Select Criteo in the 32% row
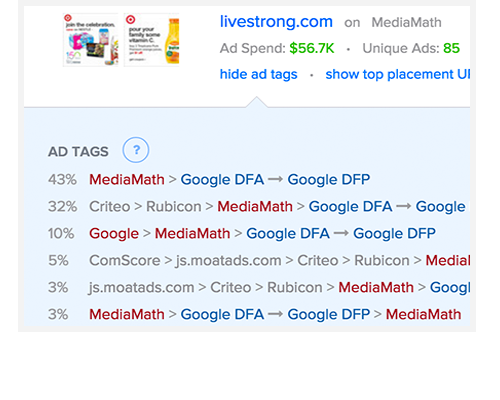Viewport: 500px width, 400px height. pyautogui.click(x=109, y=207)
